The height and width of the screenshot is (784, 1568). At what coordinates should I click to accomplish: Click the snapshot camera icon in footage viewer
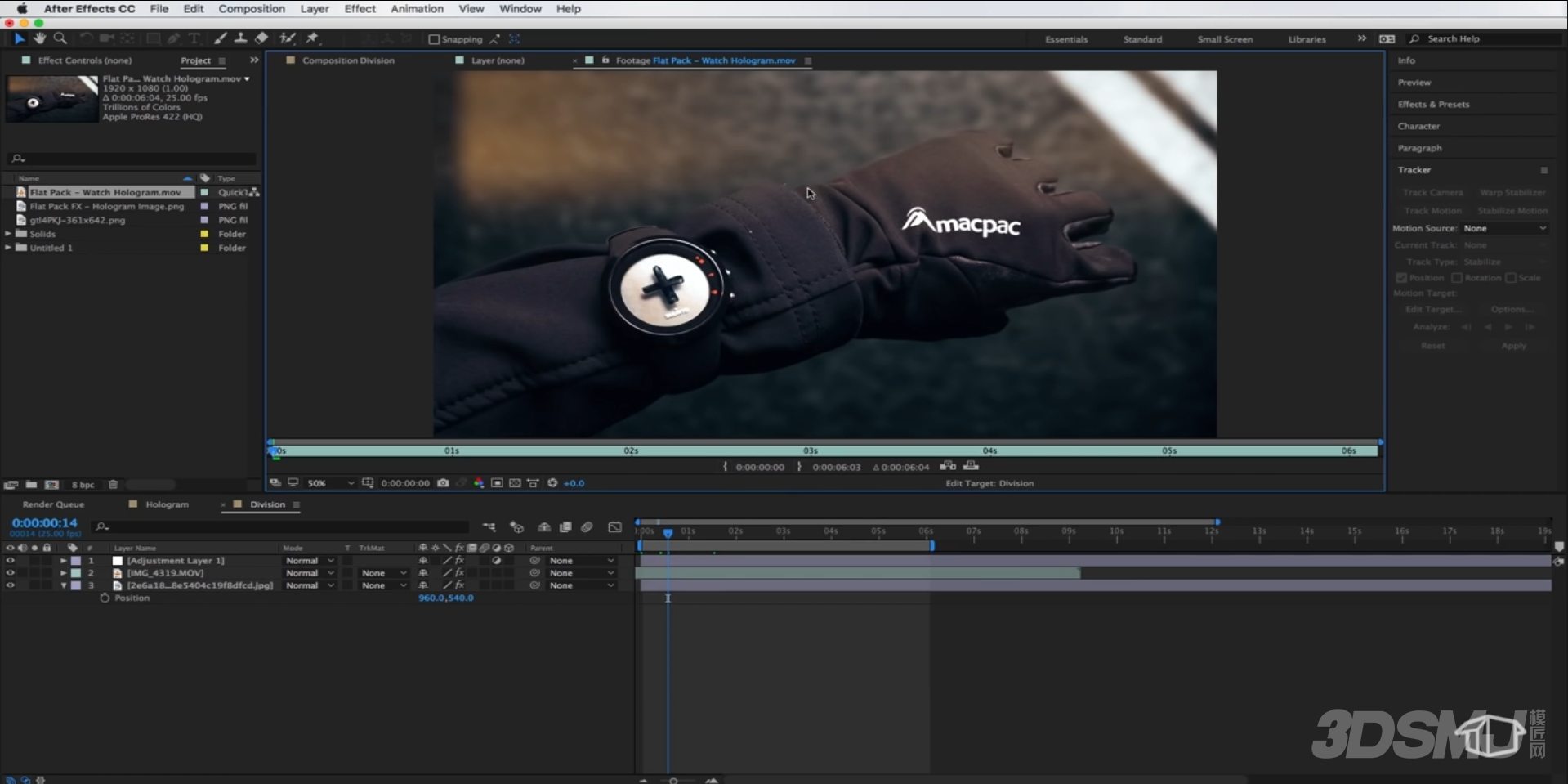(443, 483)
